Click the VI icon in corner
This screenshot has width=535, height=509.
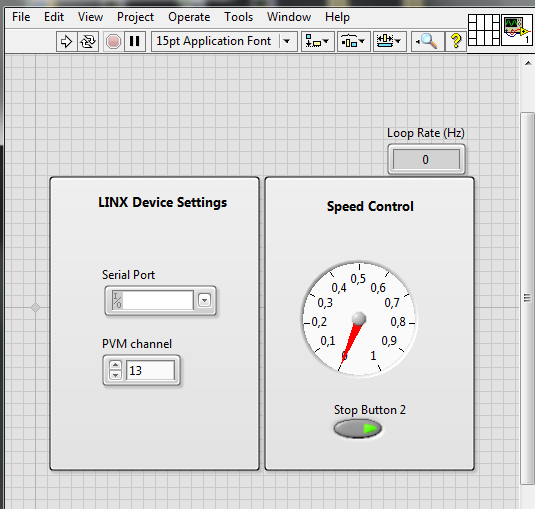pyautogui.click(x=517, y=30)
